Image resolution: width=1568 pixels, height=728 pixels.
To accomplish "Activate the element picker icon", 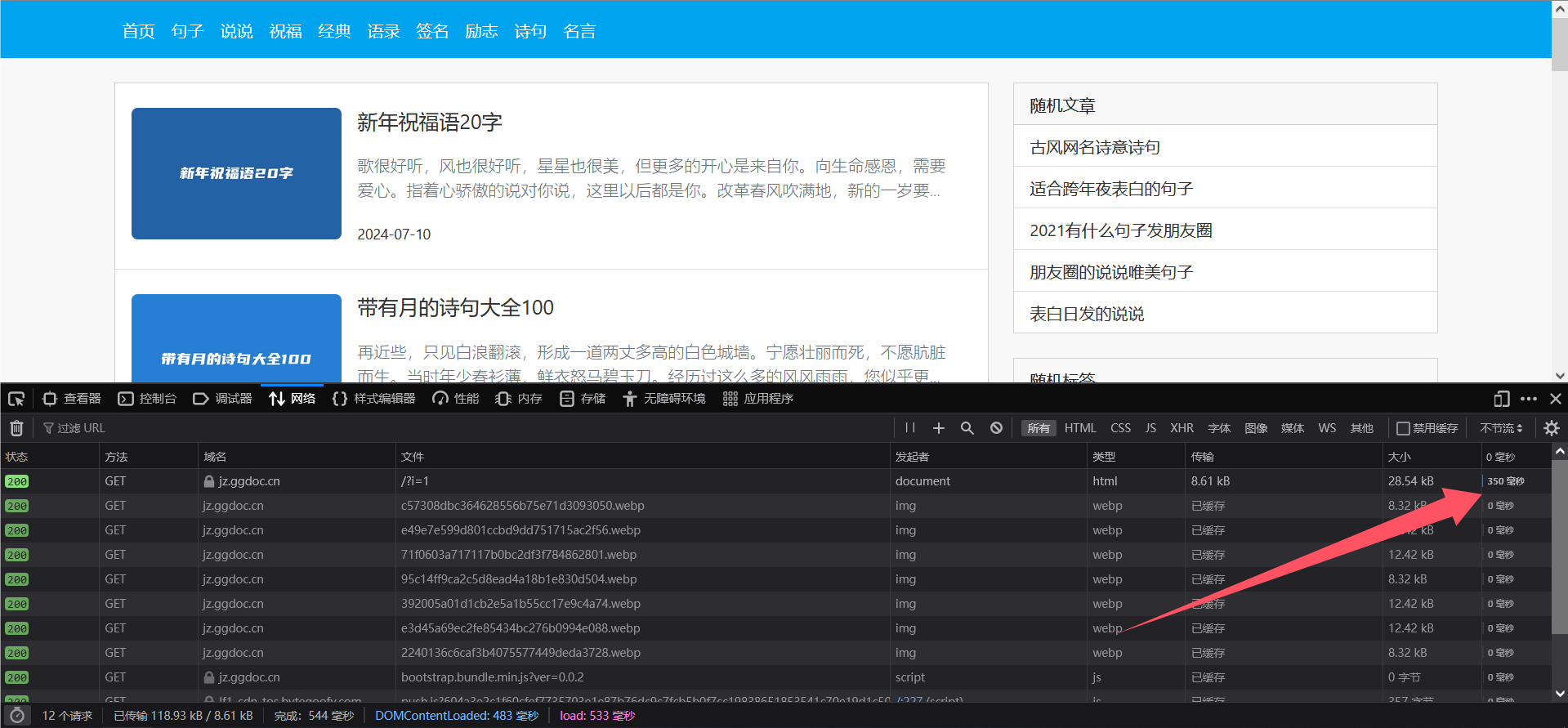I will pyautogui.click(x=16, y=399).
